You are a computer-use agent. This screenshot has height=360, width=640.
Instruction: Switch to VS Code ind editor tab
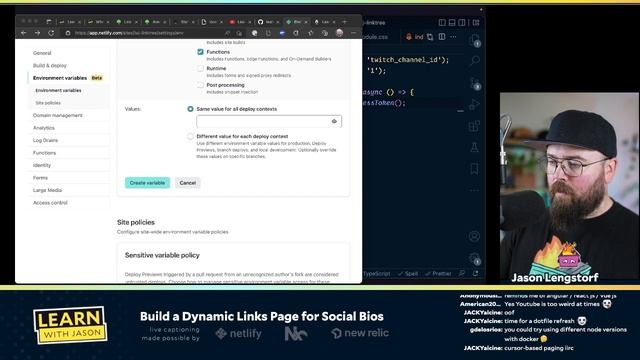point(415,37)
